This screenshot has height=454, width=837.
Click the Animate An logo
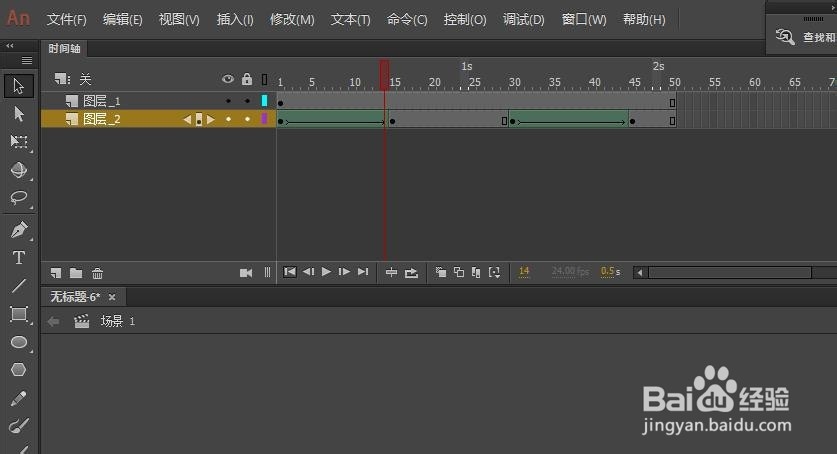tap(18, 18)
